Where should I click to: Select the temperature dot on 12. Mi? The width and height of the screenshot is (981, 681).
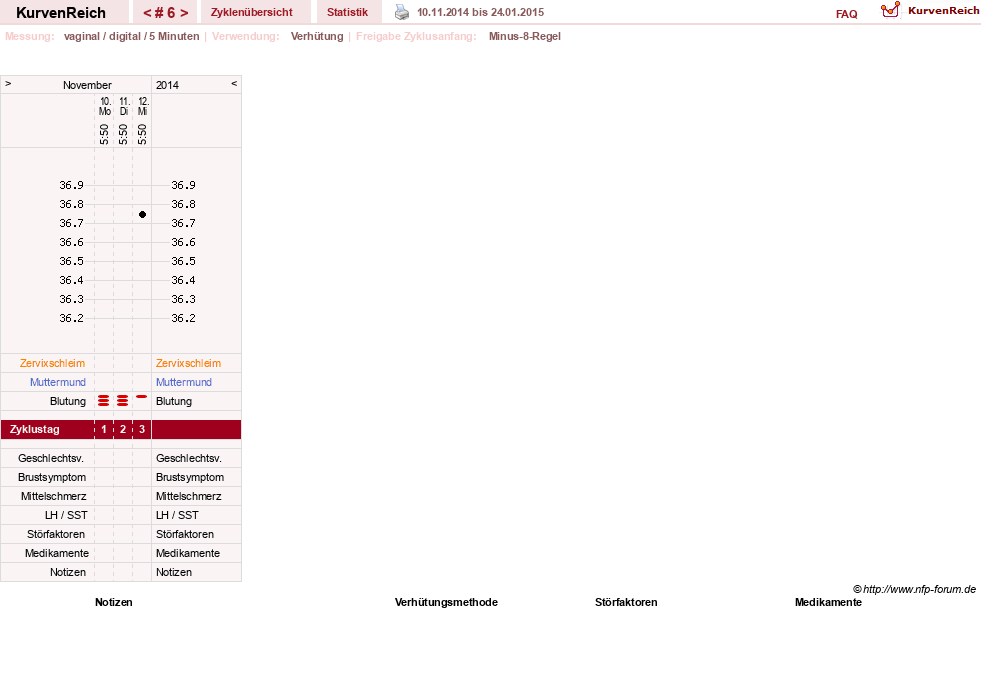coord(143,214)
